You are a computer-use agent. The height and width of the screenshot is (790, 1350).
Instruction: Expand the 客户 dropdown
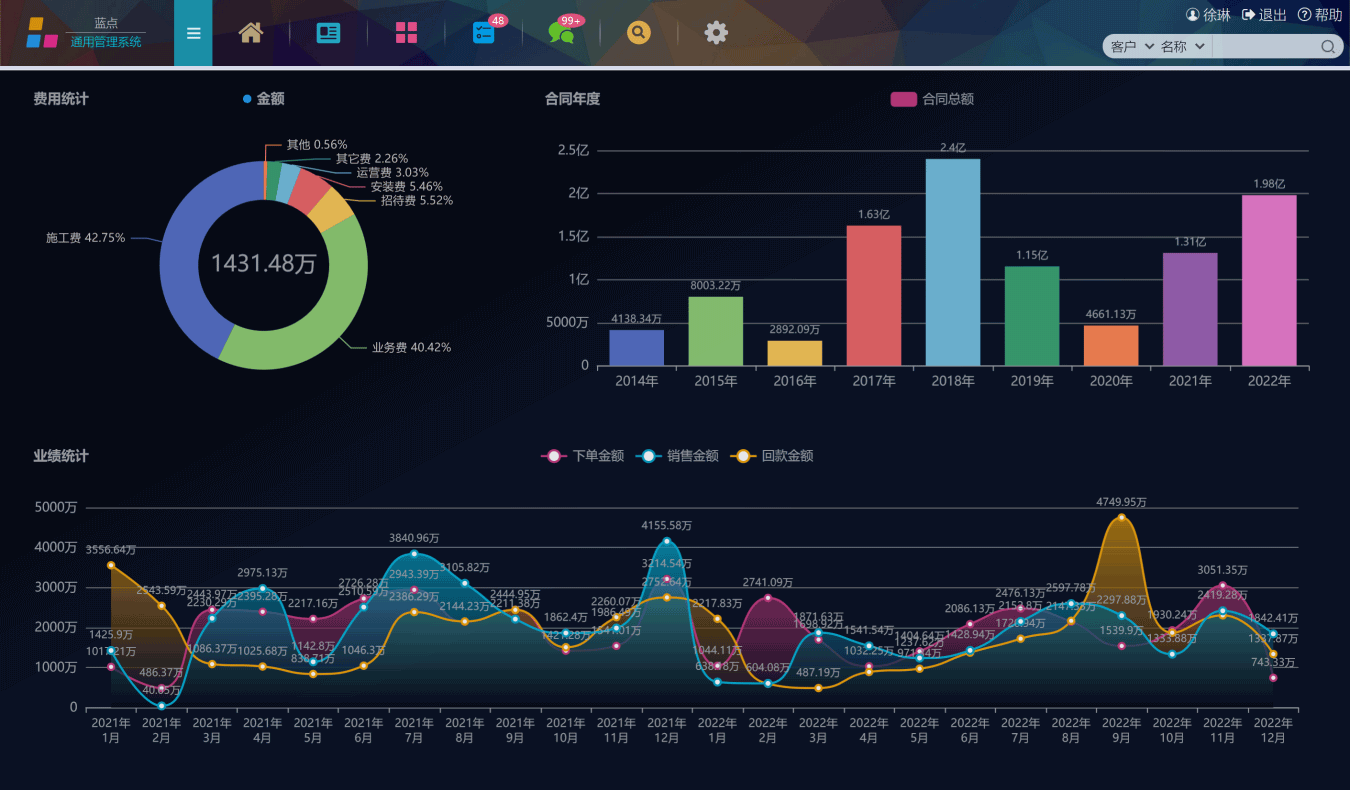(x=1132, y=47)
